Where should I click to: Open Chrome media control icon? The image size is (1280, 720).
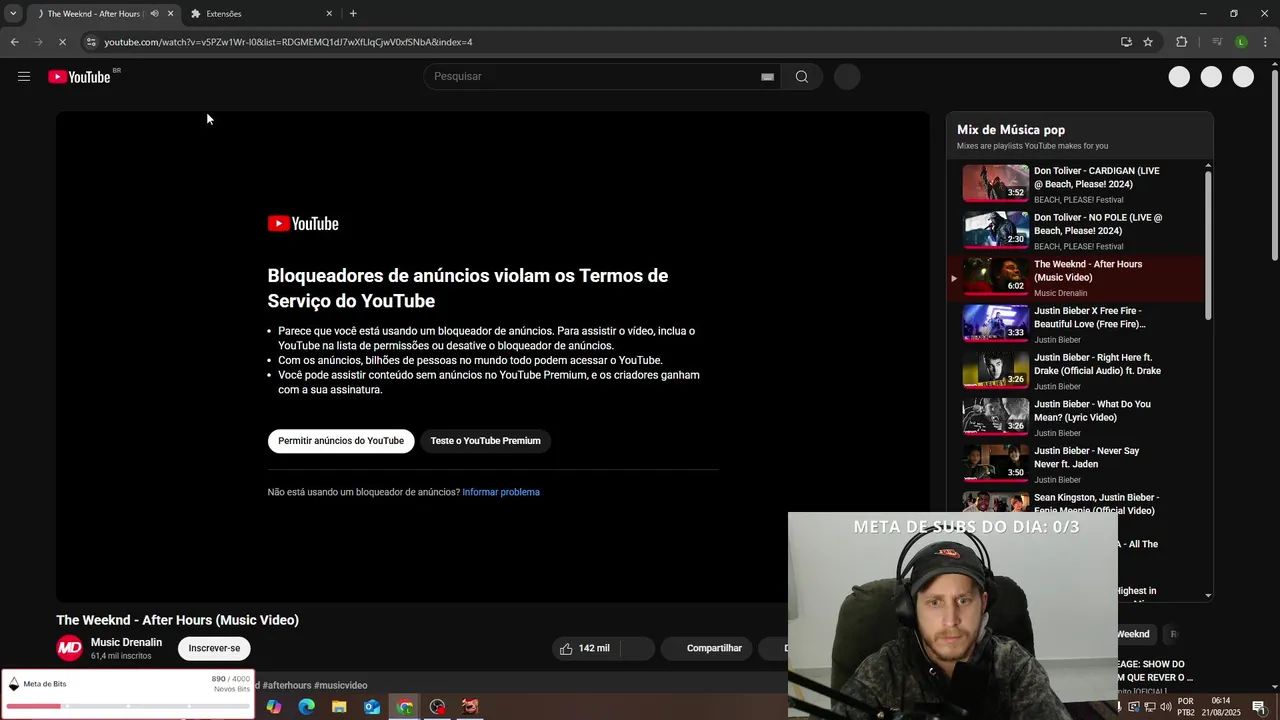click(x=1217, y=42)
